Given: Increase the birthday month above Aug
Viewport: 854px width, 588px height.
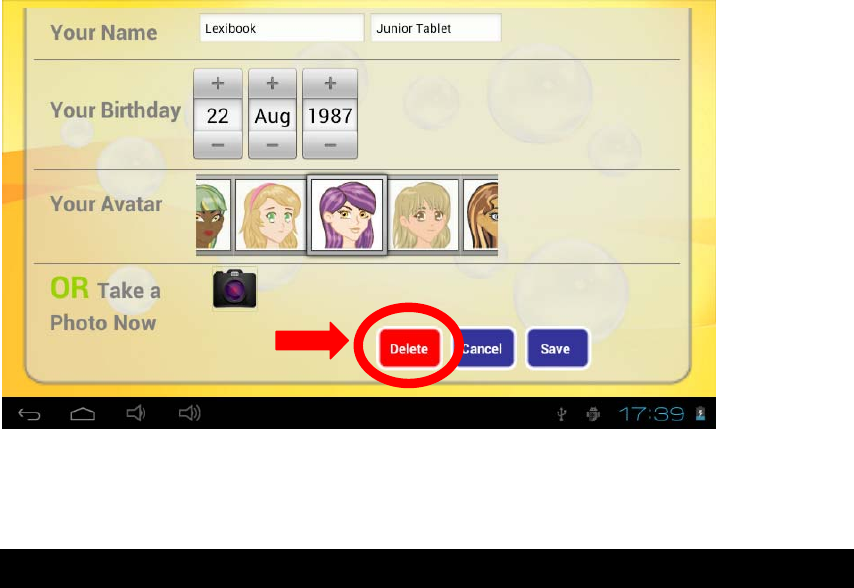Looking at the screenshot, I should (272, 83).
